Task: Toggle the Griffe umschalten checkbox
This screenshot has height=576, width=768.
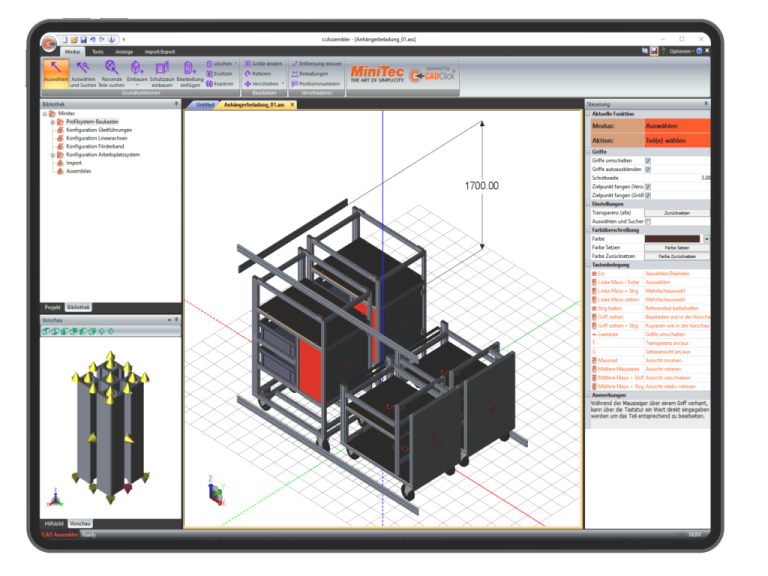Action: pyautogui.click(x=648, y=160)
